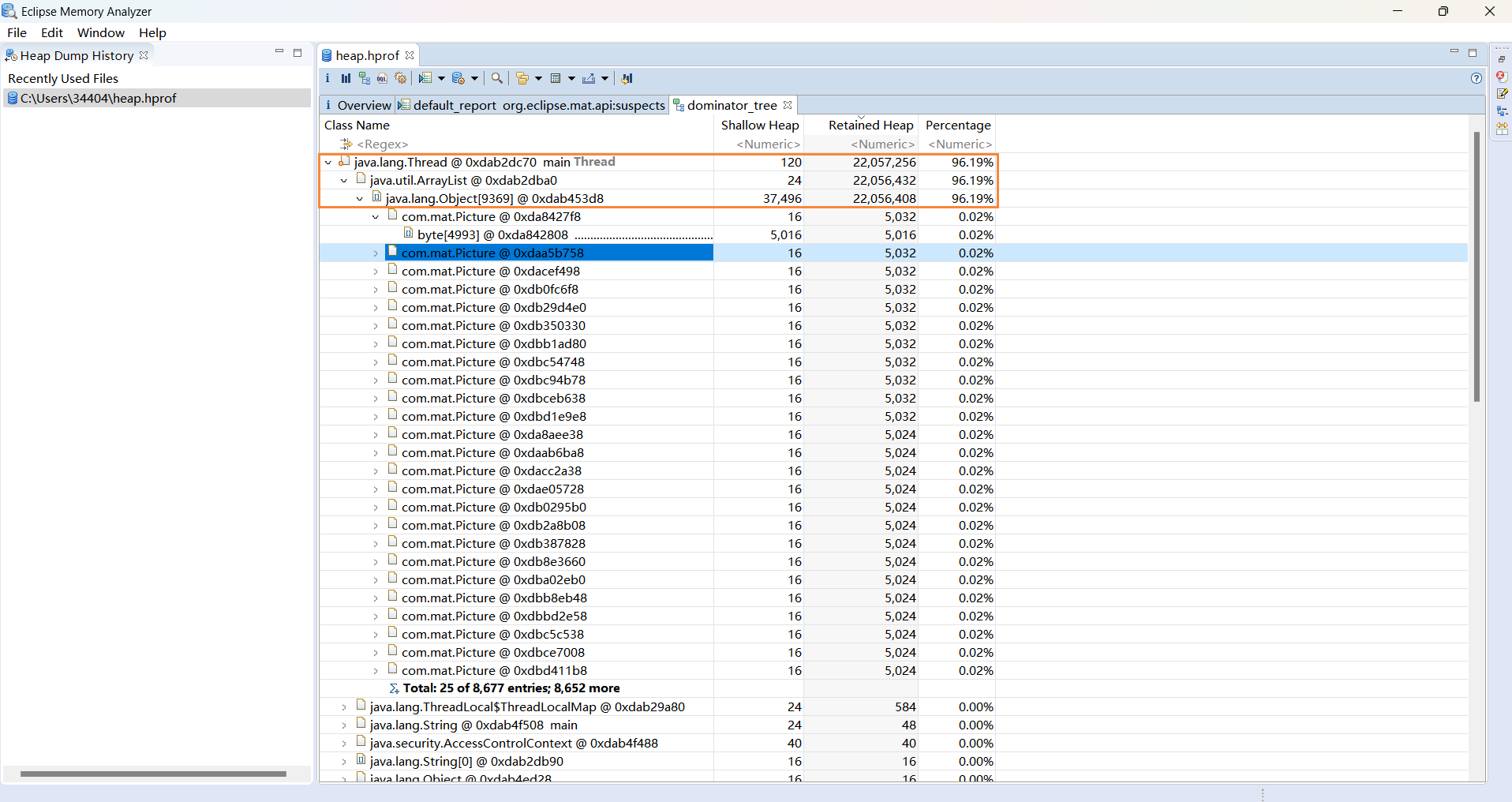Expand java.security.AccessControlContext node
Image resolution: width=1512 pixels, height=802 pixels.
click(344, 744)
